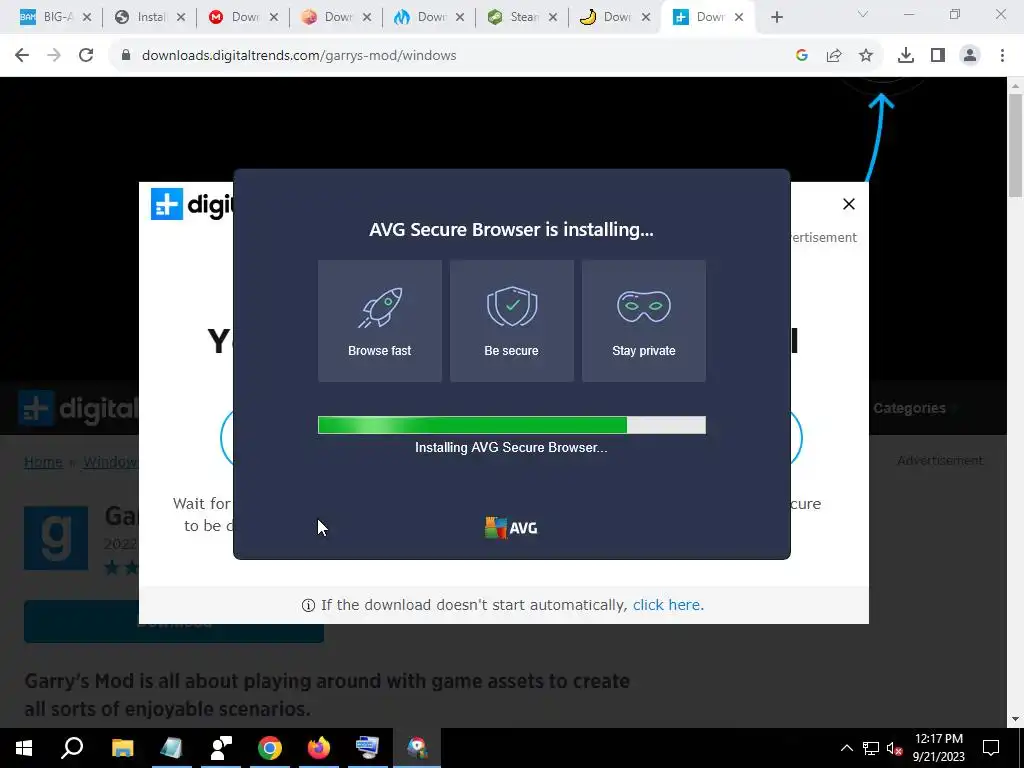Open Windows taskbar search
Screen dimensions: 1024x768
[x=72, y=748]
